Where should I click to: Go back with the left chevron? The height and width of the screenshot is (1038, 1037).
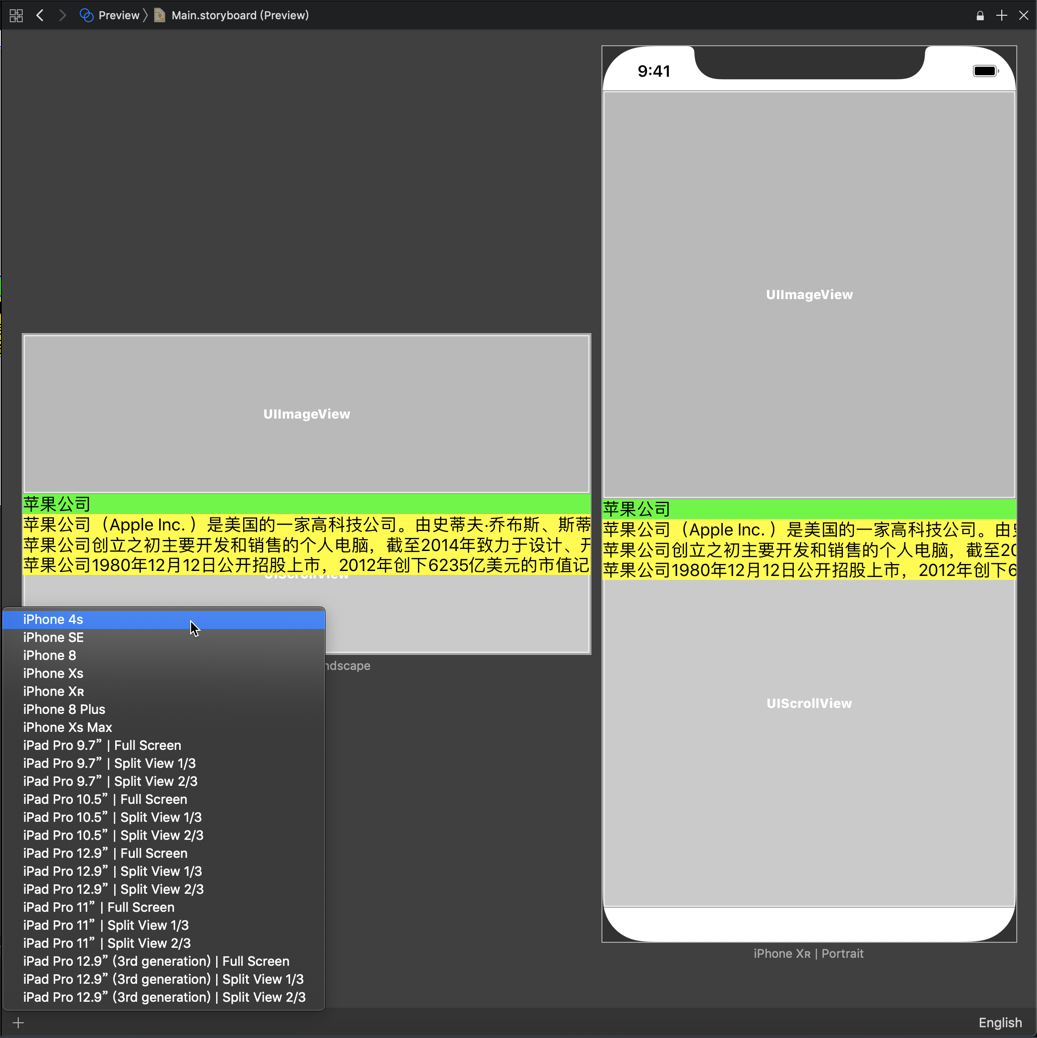tap(40, 15)
